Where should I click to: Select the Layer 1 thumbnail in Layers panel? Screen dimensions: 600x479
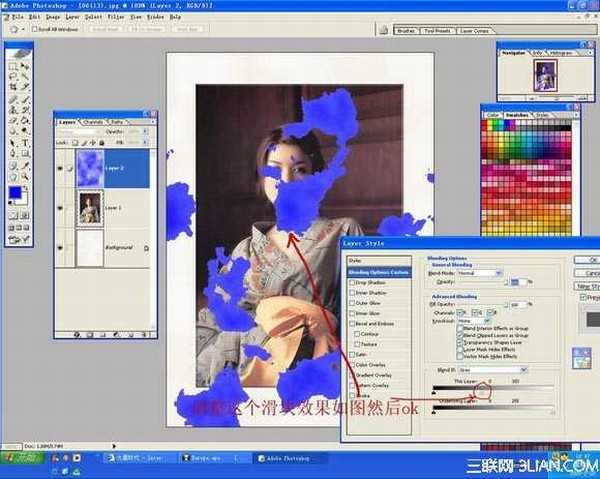click(90, 207)
